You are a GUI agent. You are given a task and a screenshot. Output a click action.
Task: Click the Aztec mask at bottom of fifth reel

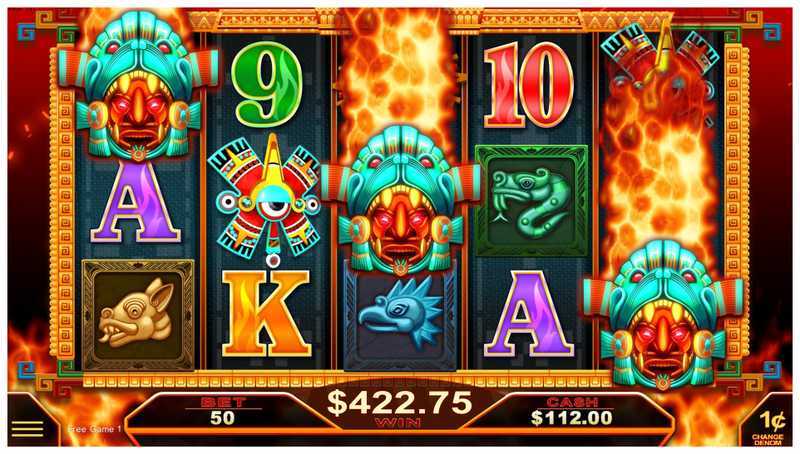[663, 314]
